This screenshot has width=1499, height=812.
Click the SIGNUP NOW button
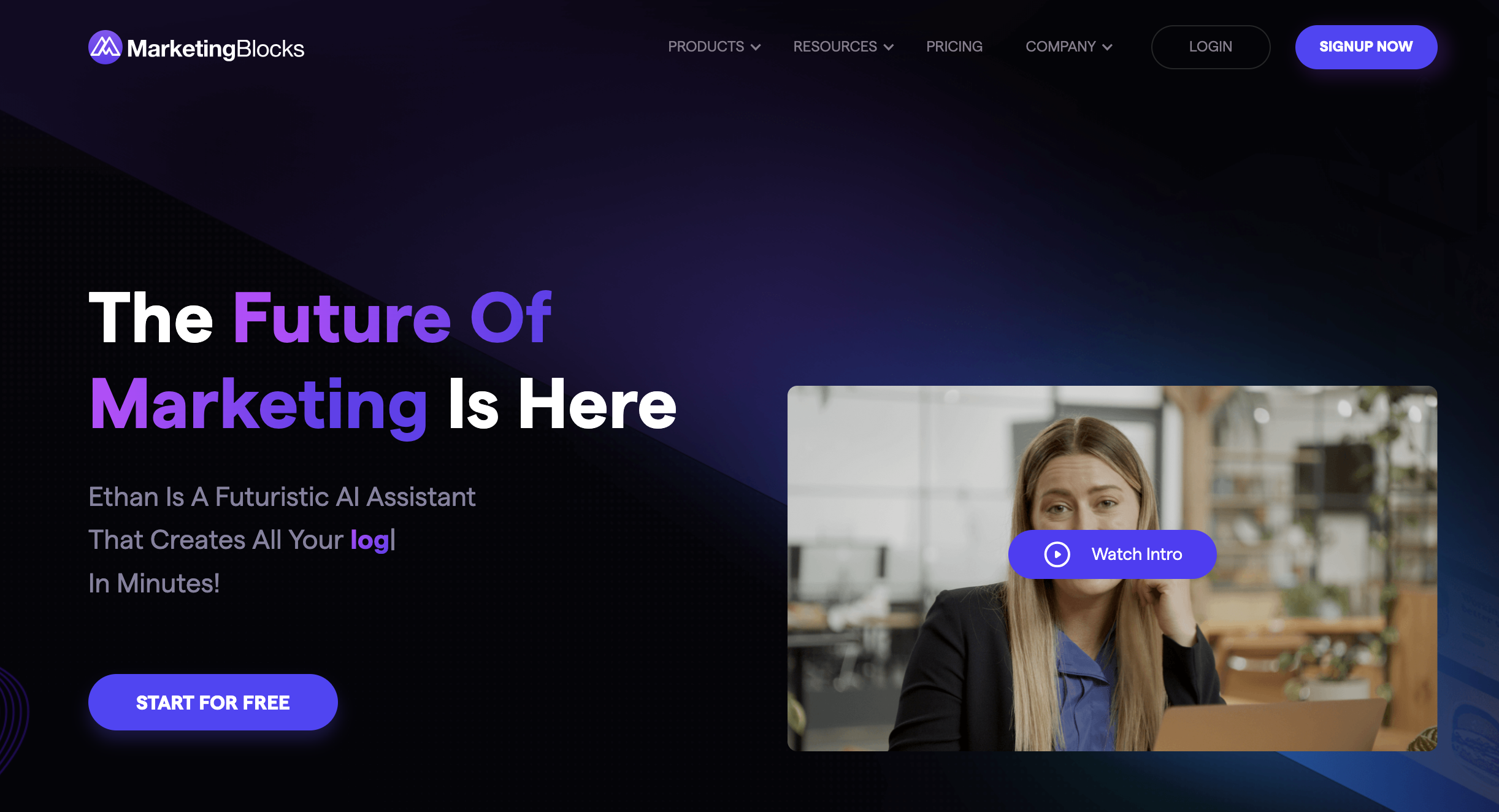click(x=1366, y=47)
